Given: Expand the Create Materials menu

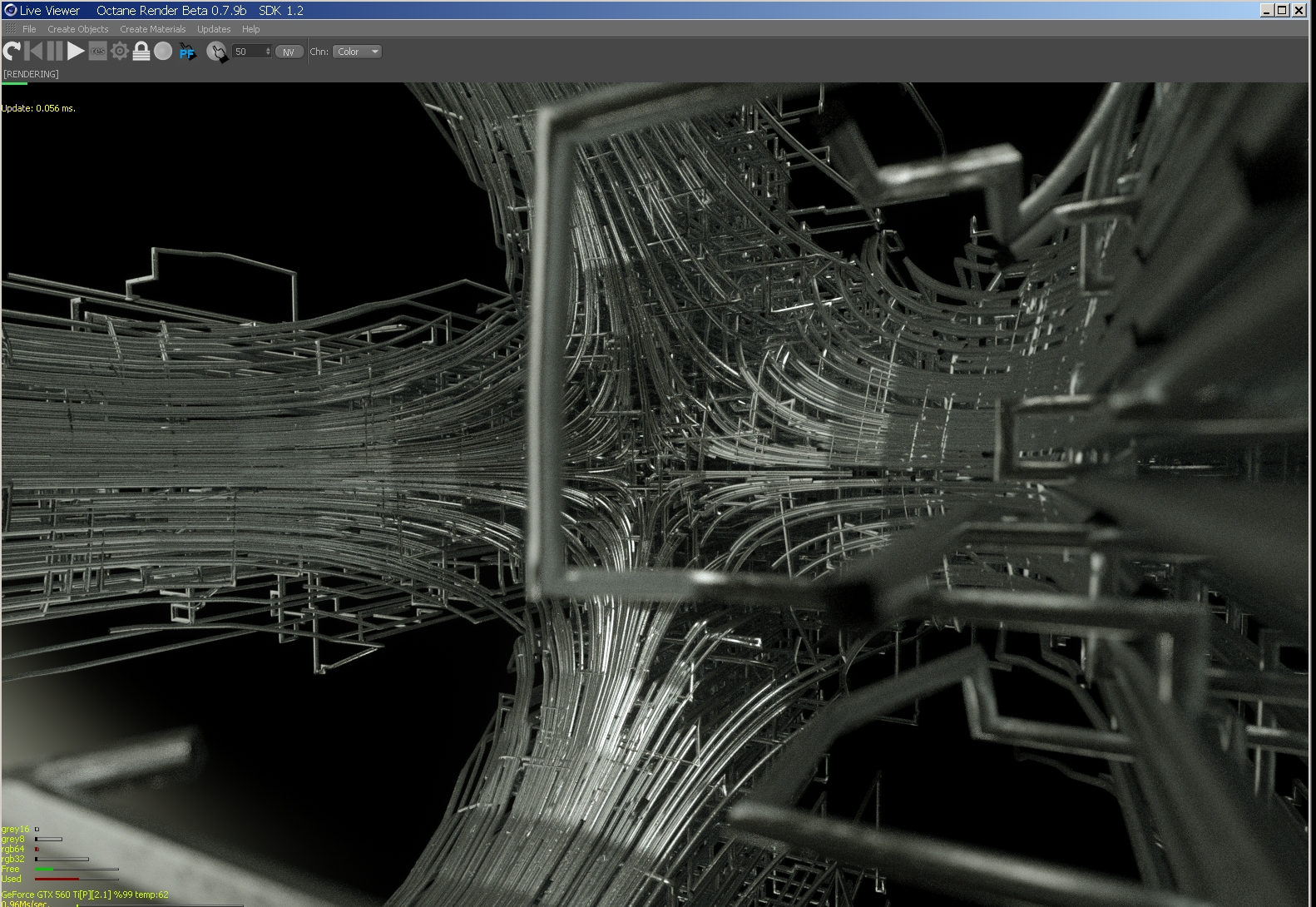Looking at the screenshot, I should coord(152,29).
